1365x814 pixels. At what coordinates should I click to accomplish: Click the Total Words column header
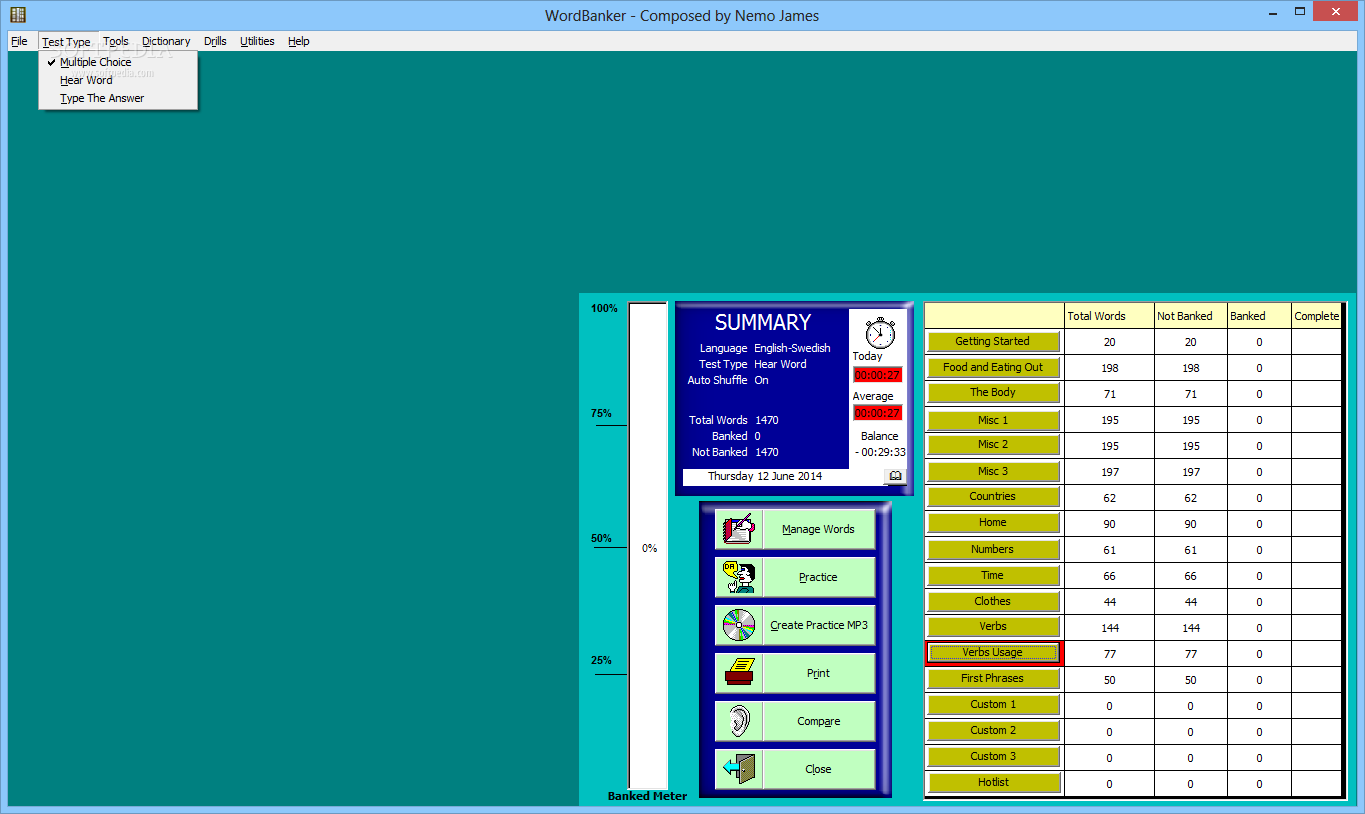1109,316
